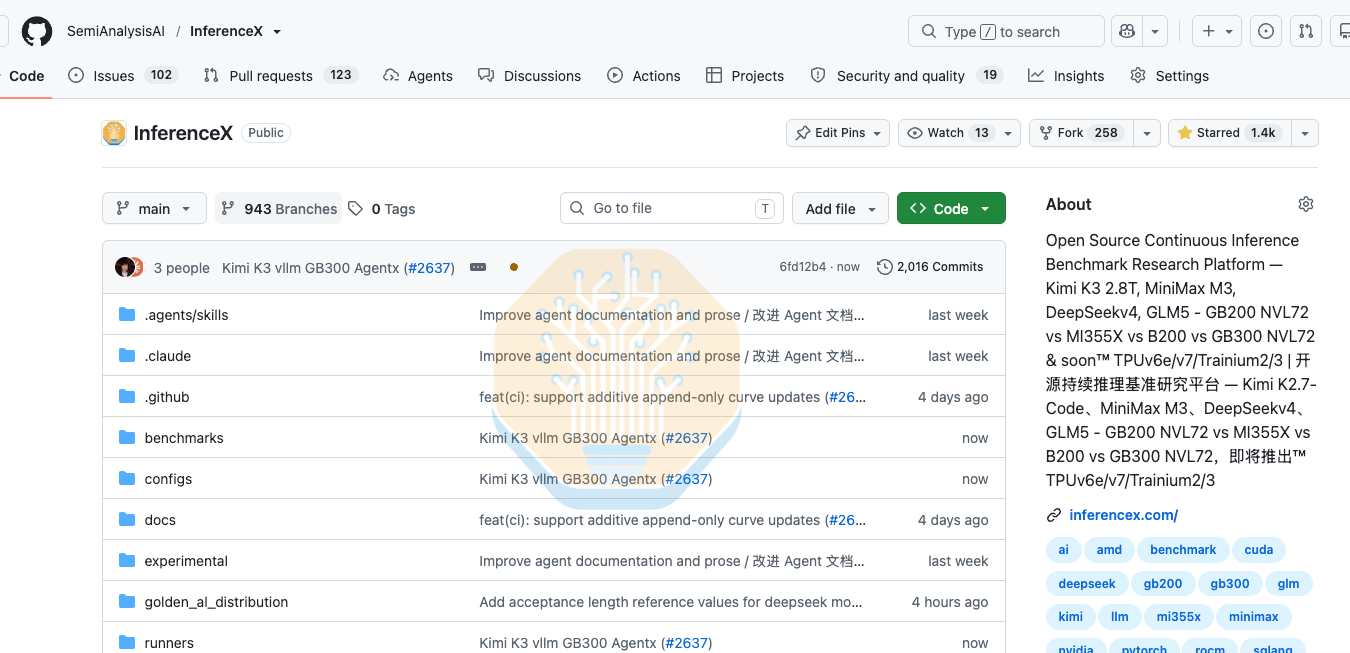
Task: Open pull request #2637 in latest commit
Action: click(431, 268)
